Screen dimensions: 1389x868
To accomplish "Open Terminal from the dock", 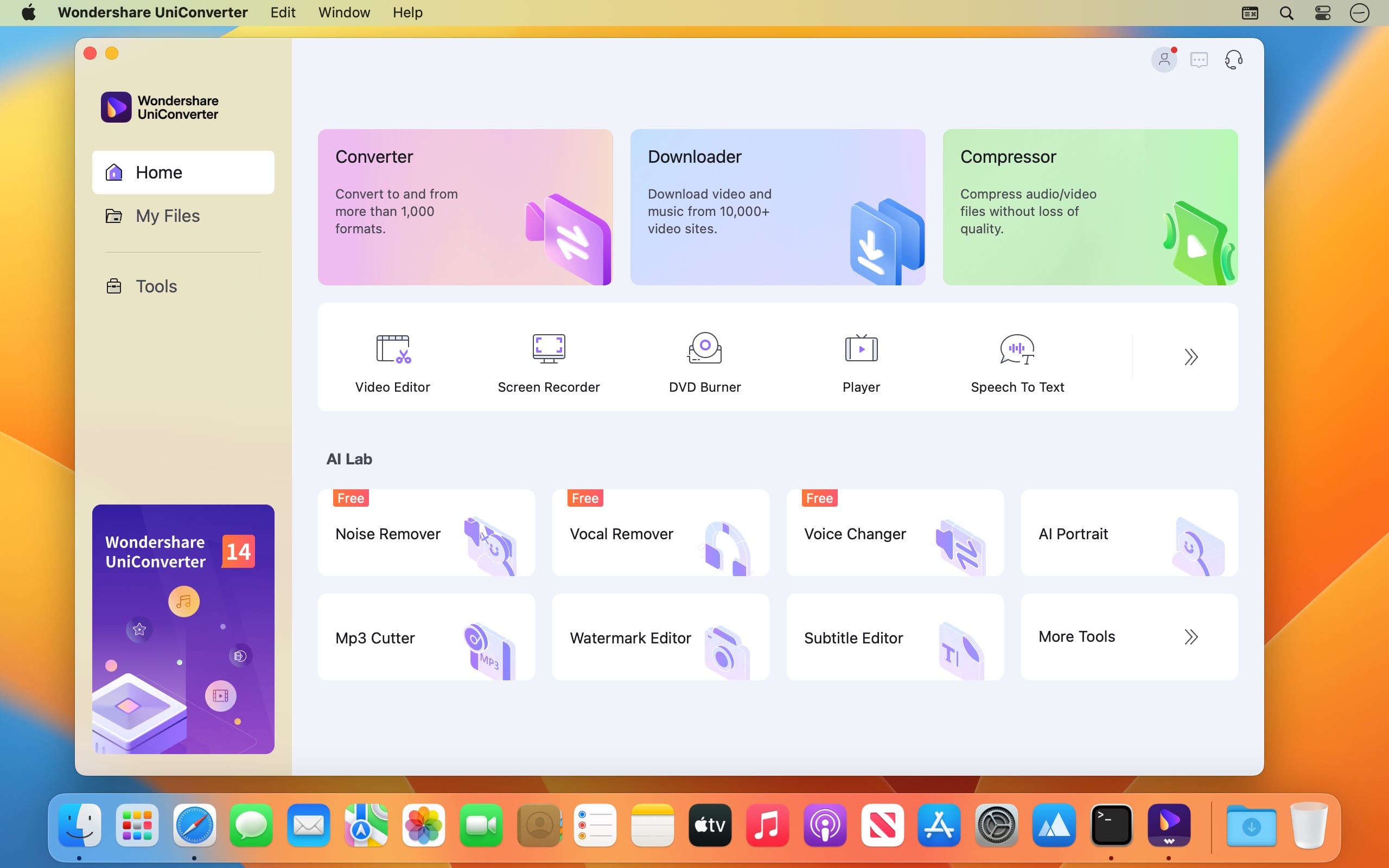I will point(1111,825).
